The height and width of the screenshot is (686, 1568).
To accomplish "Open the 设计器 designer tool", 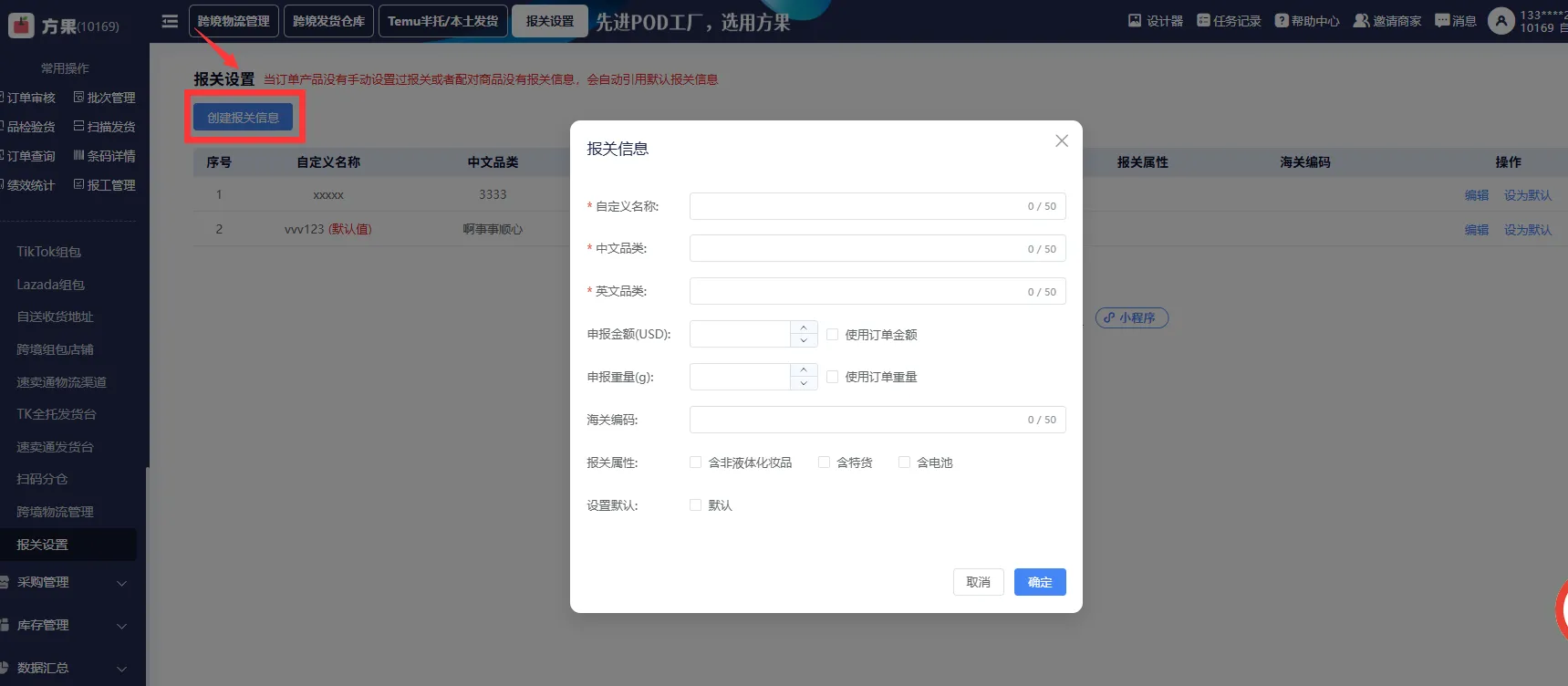I will click(x=1156, y=21).
